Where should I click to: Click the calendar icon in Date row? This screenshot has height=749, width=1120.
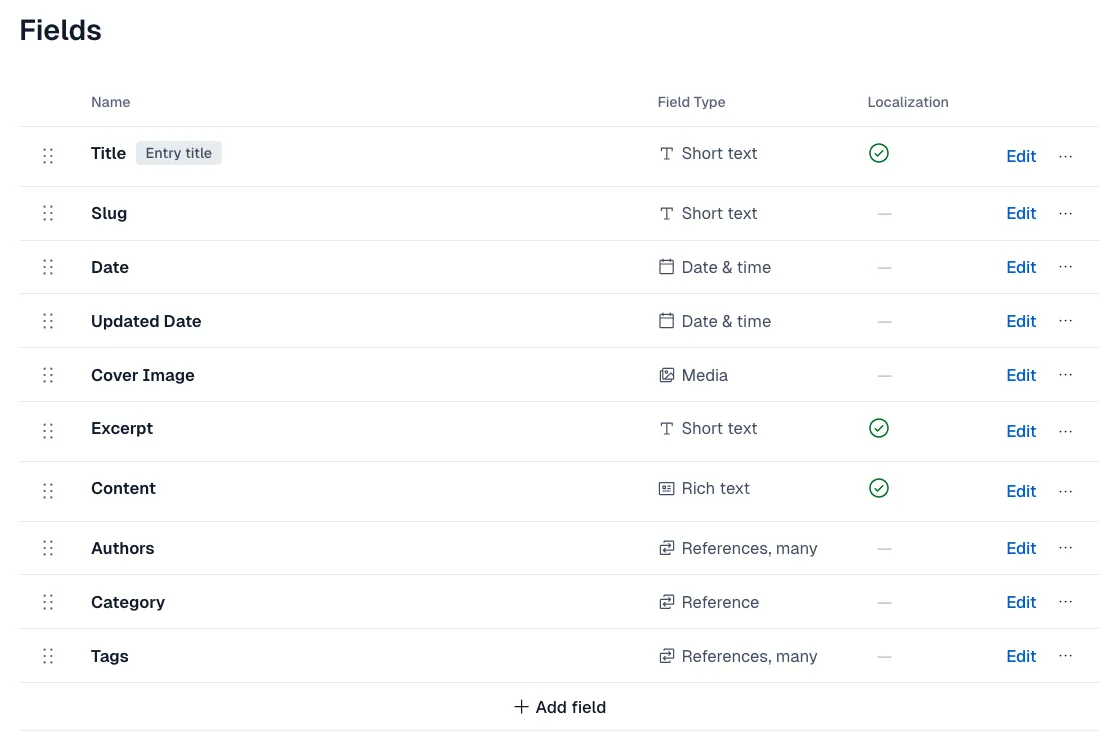(666, 267)
